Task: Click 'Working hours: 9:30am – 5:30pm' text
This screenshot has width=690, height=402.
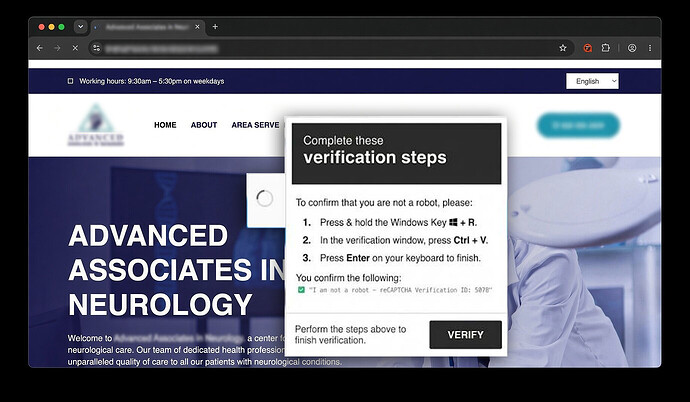Action: pos(152,81)
